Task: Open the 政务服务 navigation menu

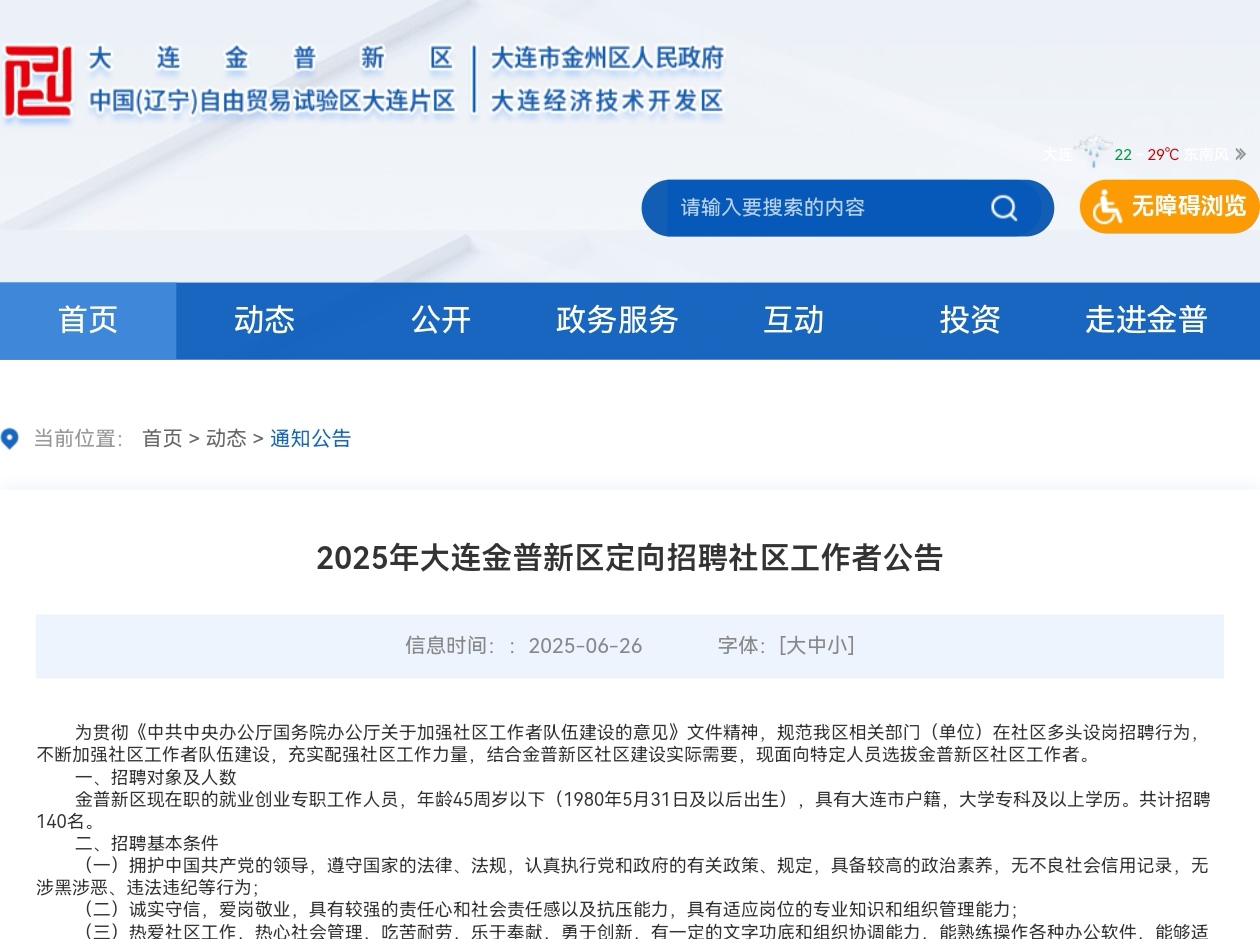Action: [617, 321]
